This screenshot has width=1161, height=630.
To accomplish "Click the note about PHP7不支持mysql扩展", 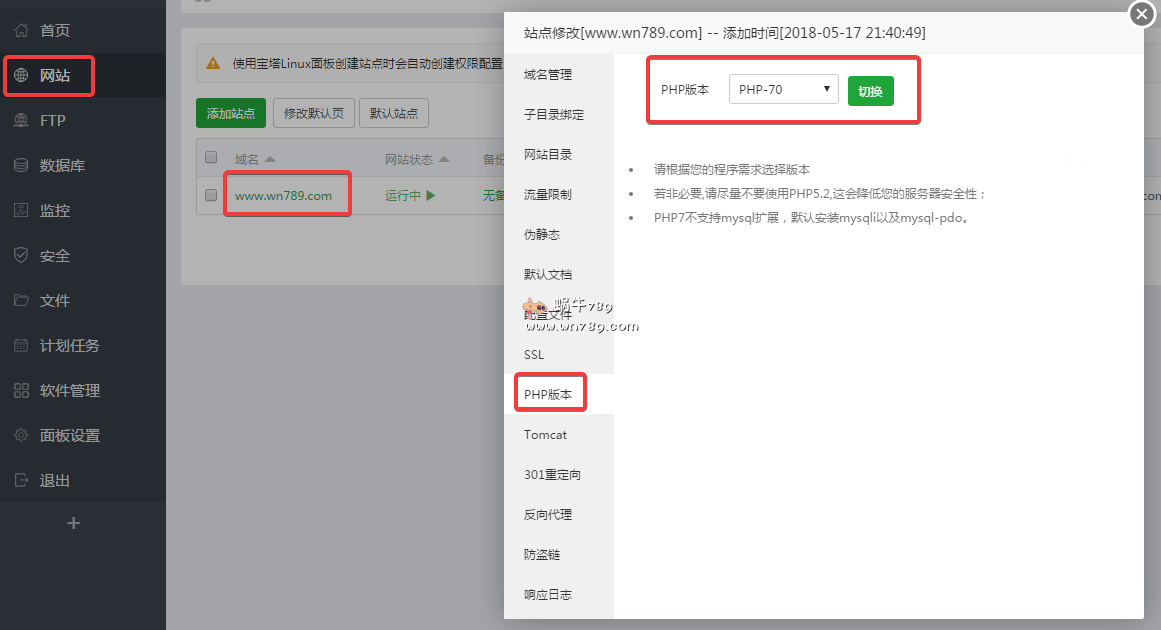I will click(x=812, y=218).
